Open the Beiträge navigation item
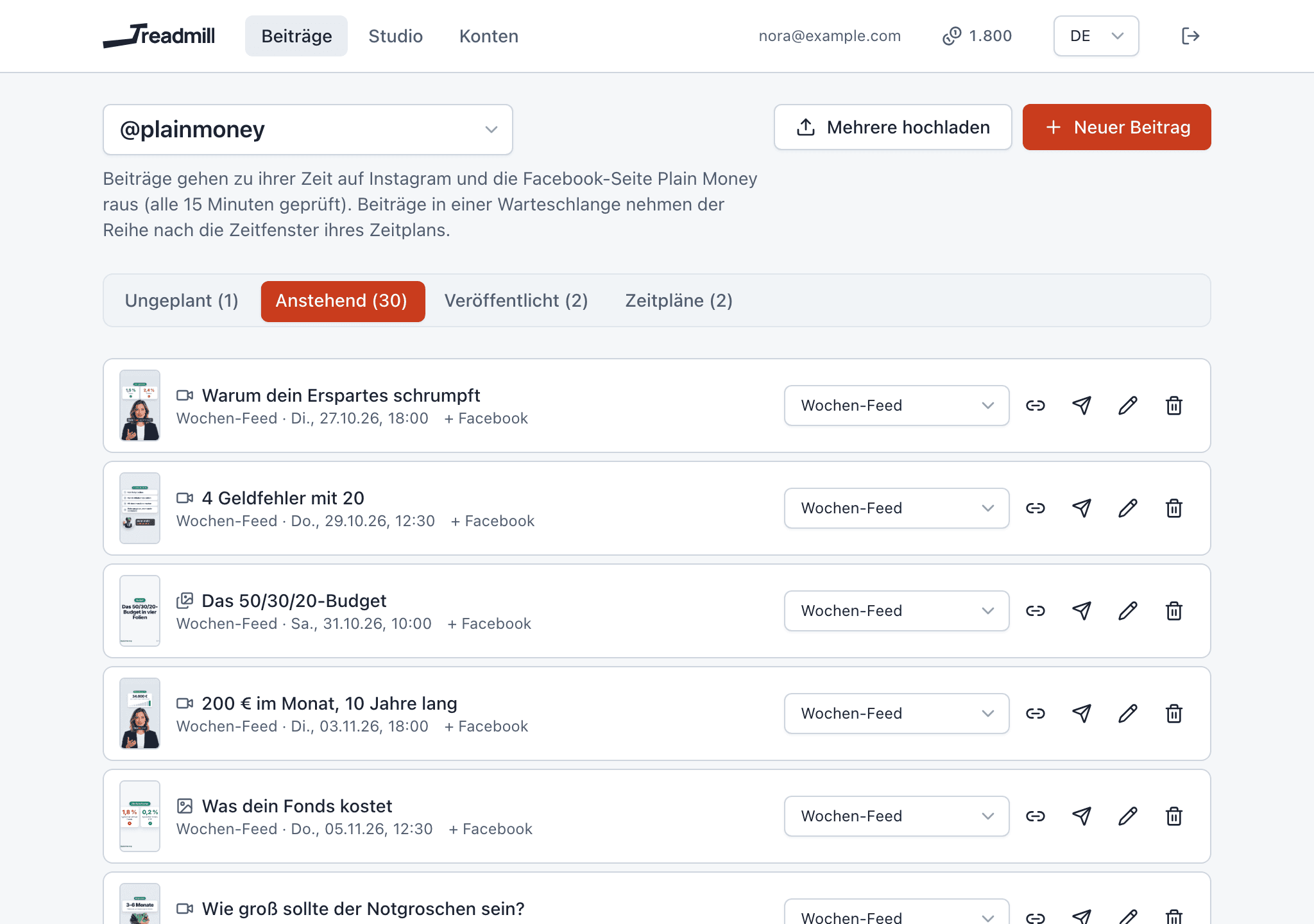 [x=296, y=36]
